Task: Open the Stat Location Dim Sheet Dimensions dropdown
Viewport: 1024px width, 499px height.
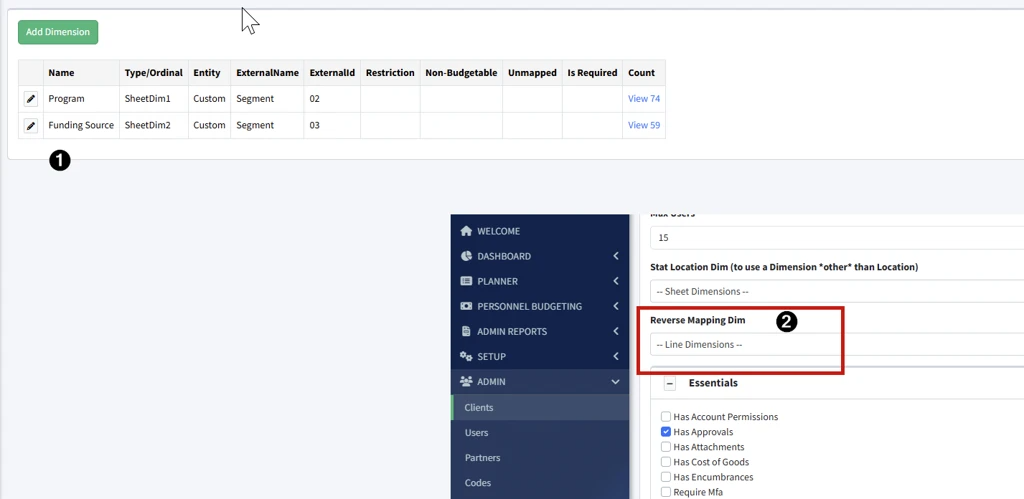Action: pos(837,291)
